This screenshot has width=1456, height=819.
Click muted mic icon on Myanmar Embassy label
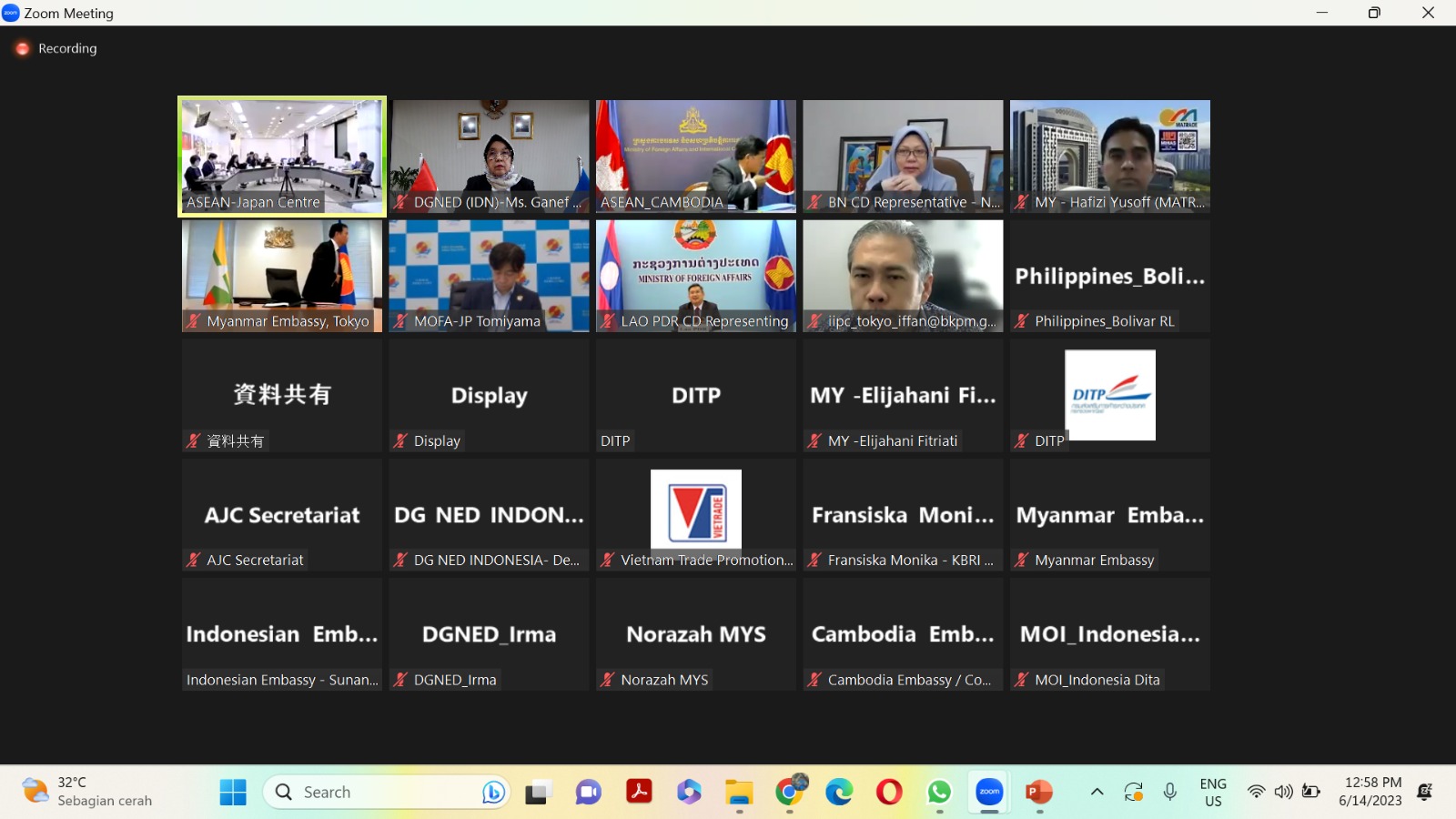(x=1022, y=560)
